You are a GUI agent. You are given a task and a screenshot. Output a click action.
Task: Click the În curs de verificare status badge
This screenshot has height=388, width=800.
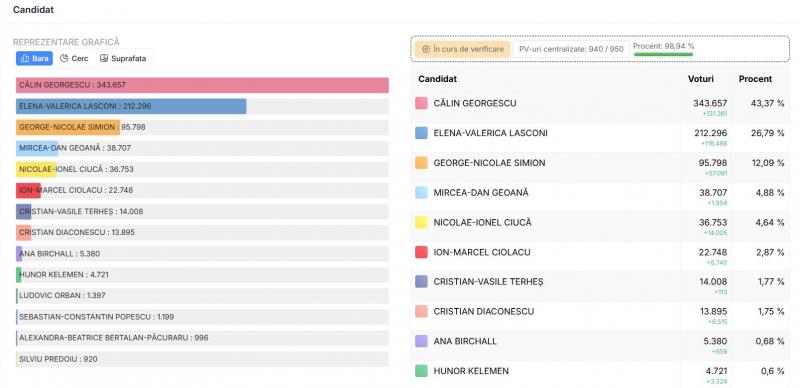tap(462, 49)
